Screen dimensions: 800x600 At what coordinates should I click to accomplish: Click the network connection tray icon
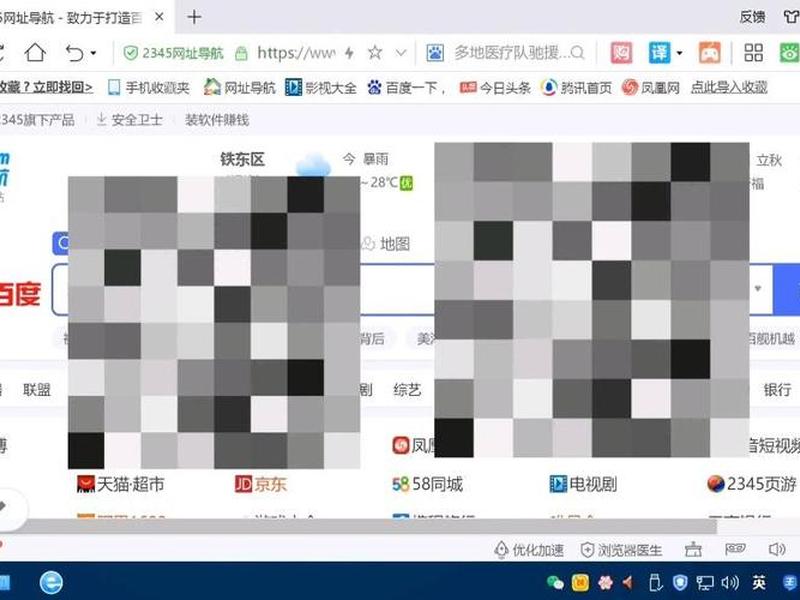(x=705, y=582)
